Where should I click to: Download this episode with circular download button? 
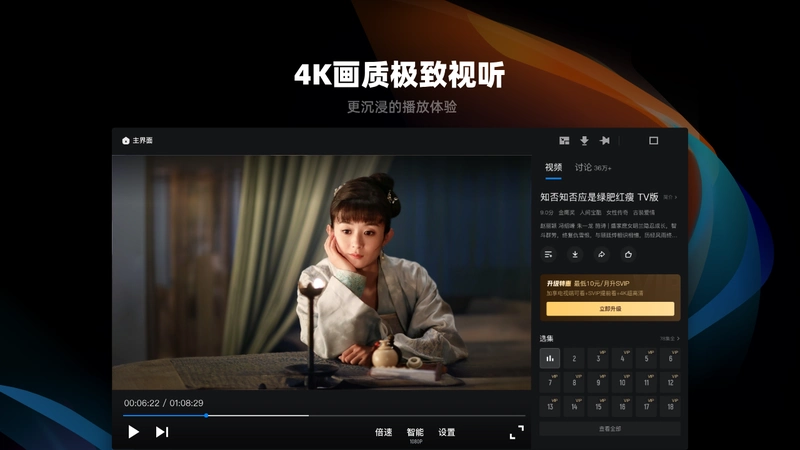point(575,254)
